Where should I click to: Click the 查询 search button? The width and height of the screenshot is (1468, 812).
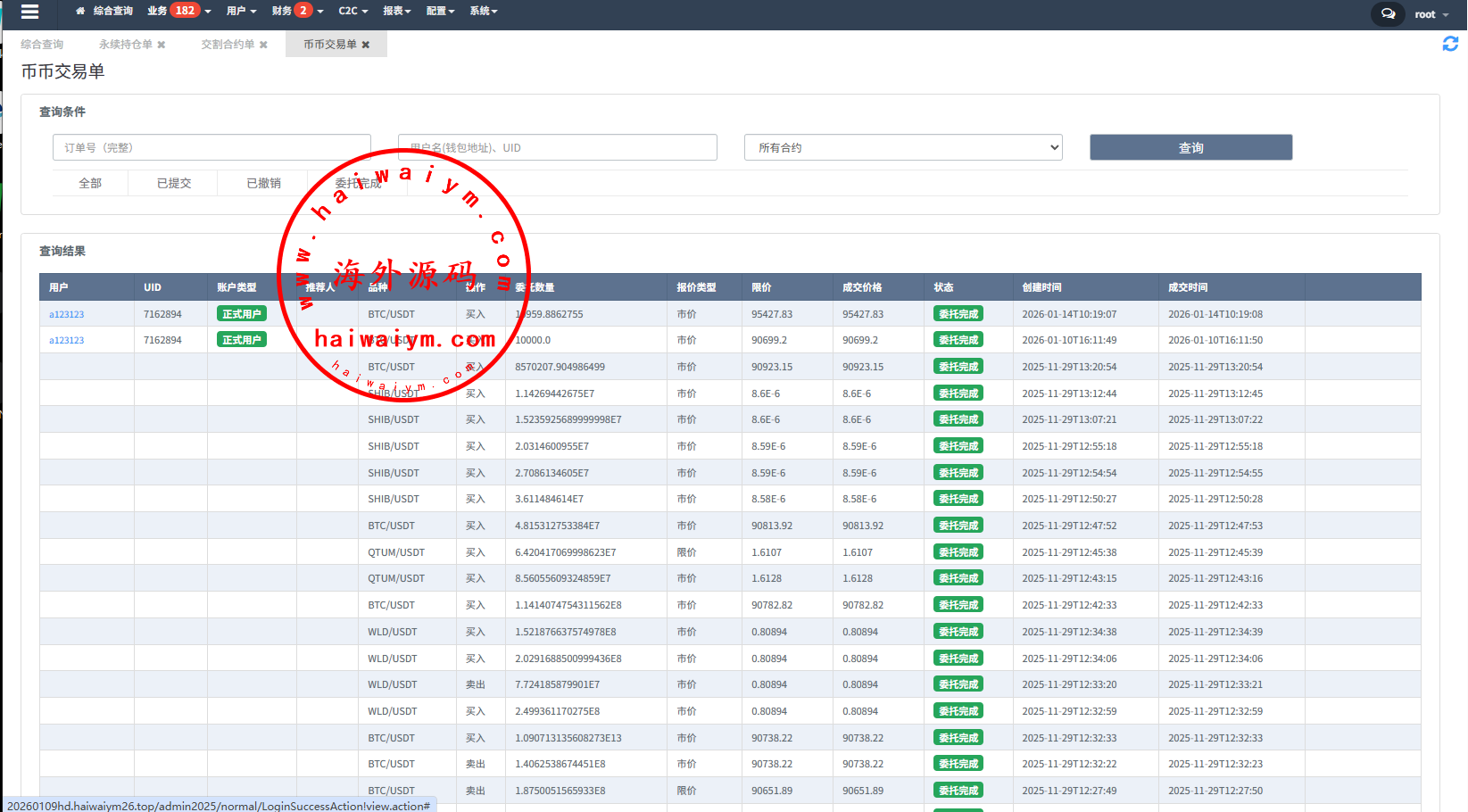tap(1190, 147)
